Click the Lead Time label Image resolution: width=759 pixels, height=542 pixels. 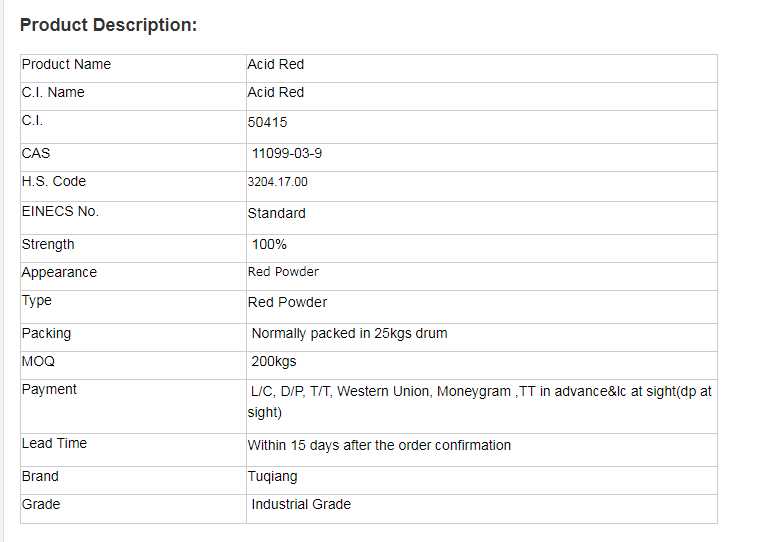pyautogui.click(x=54, y=443)
